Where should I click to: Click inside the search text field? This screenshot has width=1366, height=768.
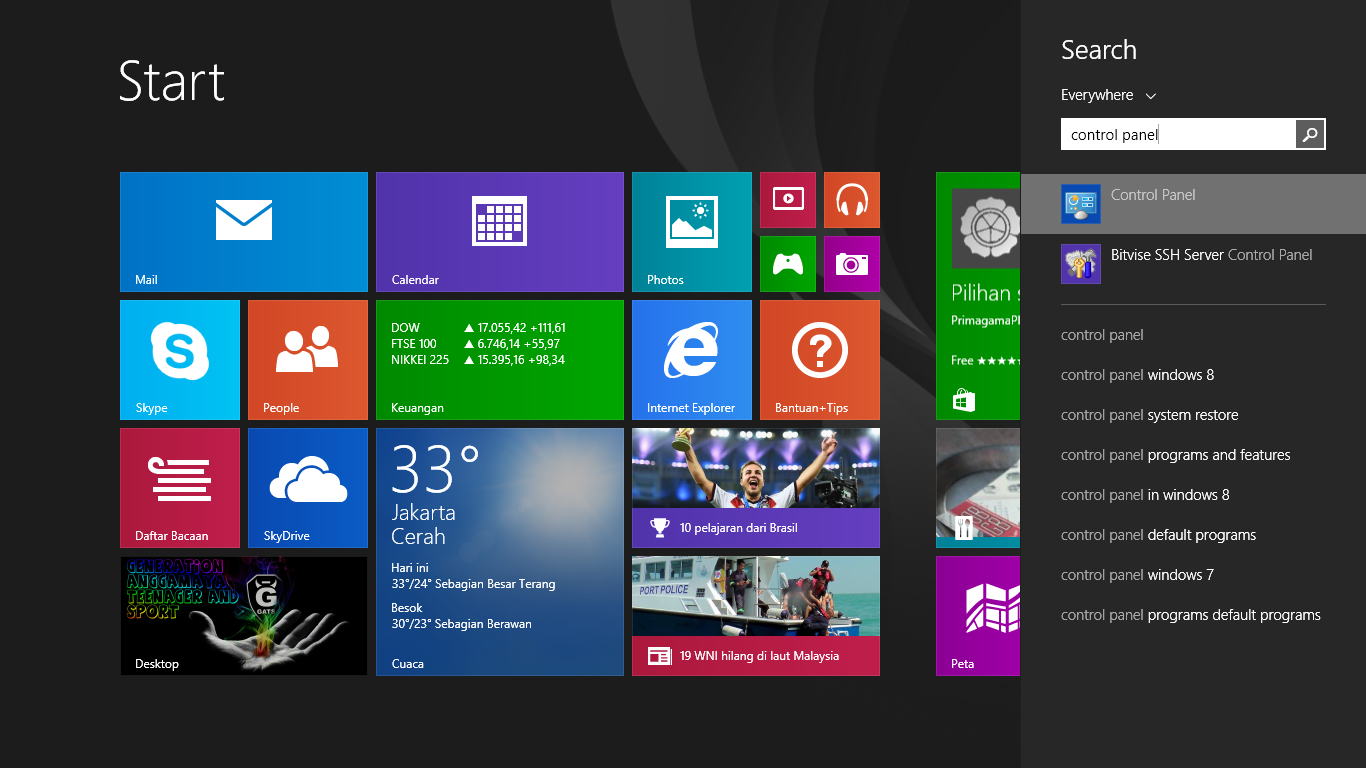(1178, 134)
